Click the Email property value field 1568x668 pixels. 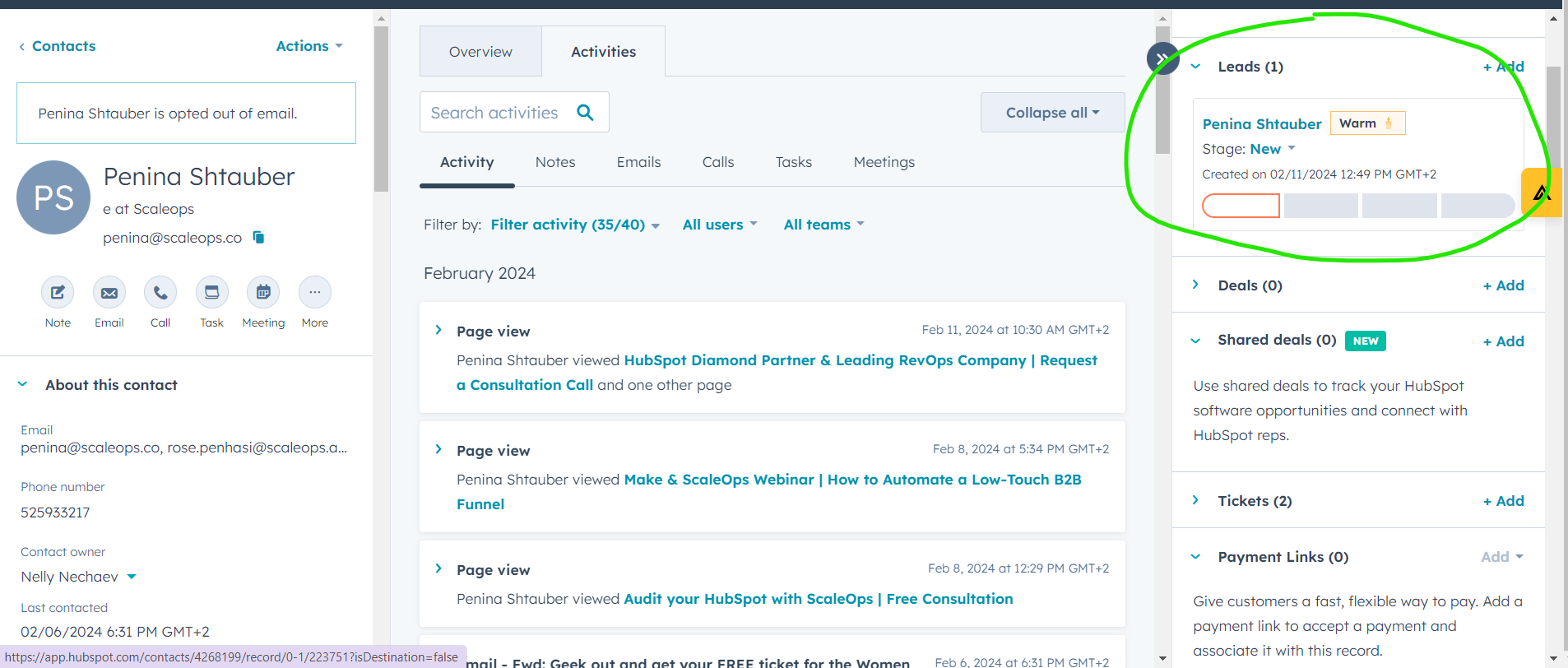[x=184, y=448]
